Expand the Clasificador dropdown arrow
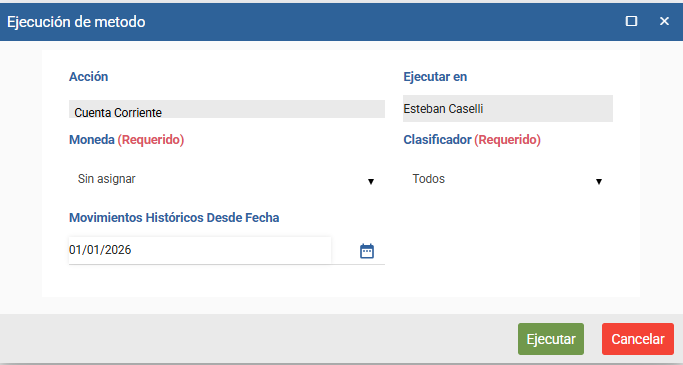The height and width of the screenshot is (365, 683). (x=599, y=181)
